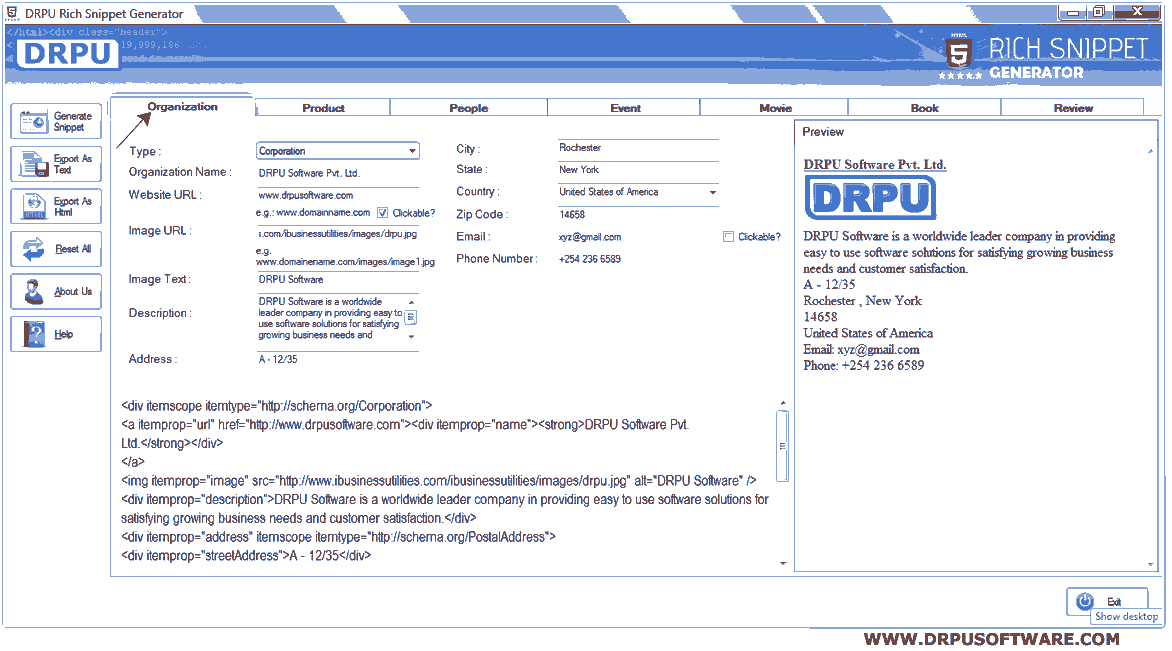Image resolution: width=1172 pixels, height=651 pixels.
Task: Click the Address input field
Action: 337,360
